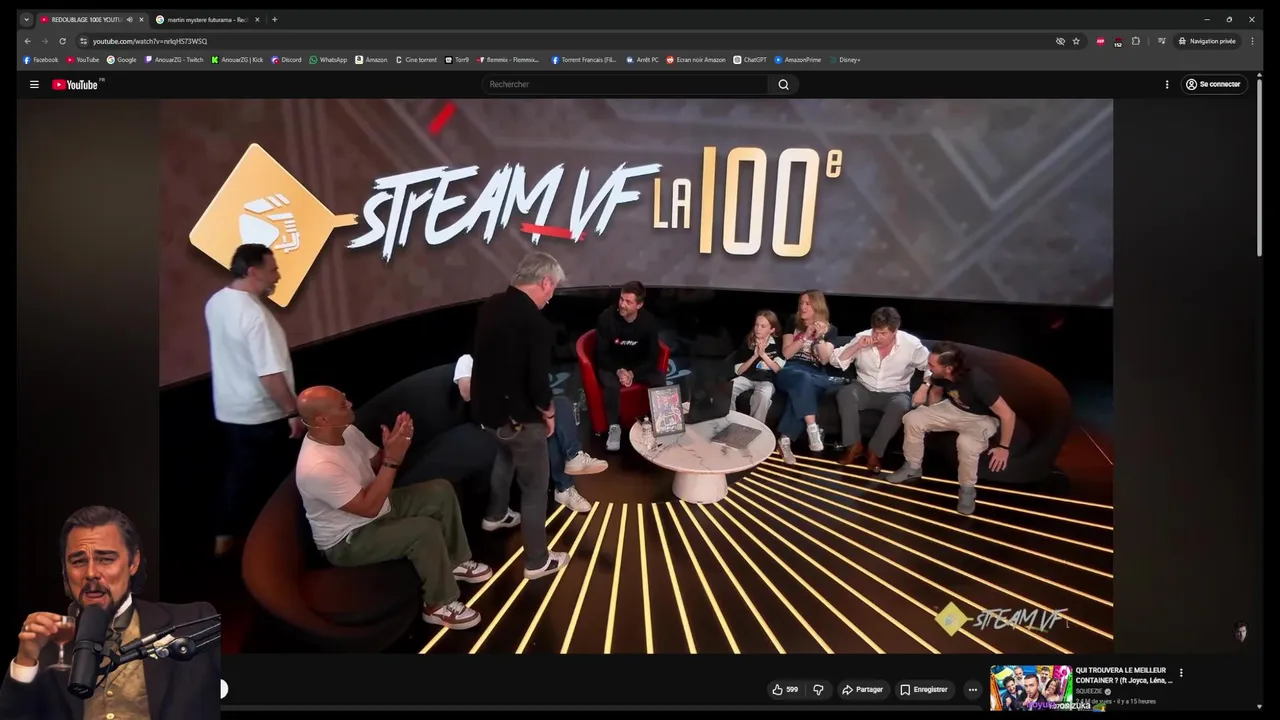Click the youtube.com address bar URL
This screenshot has height=720, width=1280.
[150, 41]
